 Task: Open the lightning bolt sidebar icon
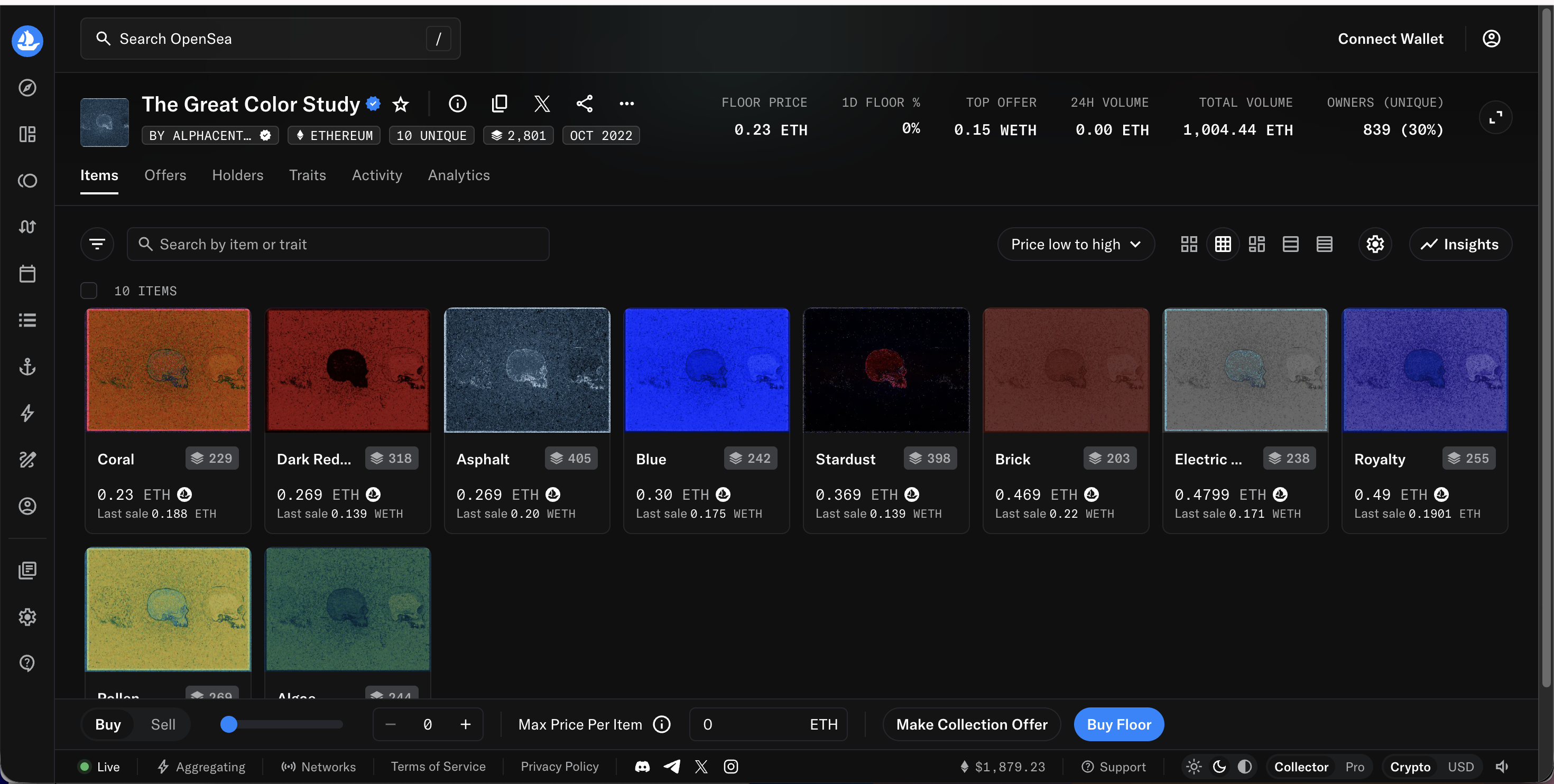[x=27, y=413]
